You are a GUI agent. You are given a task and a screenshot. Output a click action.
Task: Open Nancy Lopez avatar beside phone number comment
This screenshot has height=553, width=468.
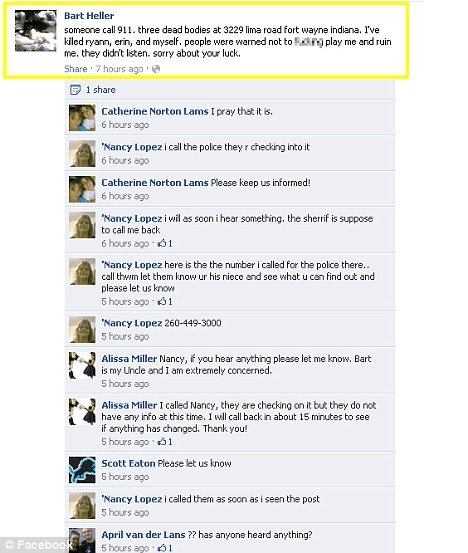tap(82, 329)
